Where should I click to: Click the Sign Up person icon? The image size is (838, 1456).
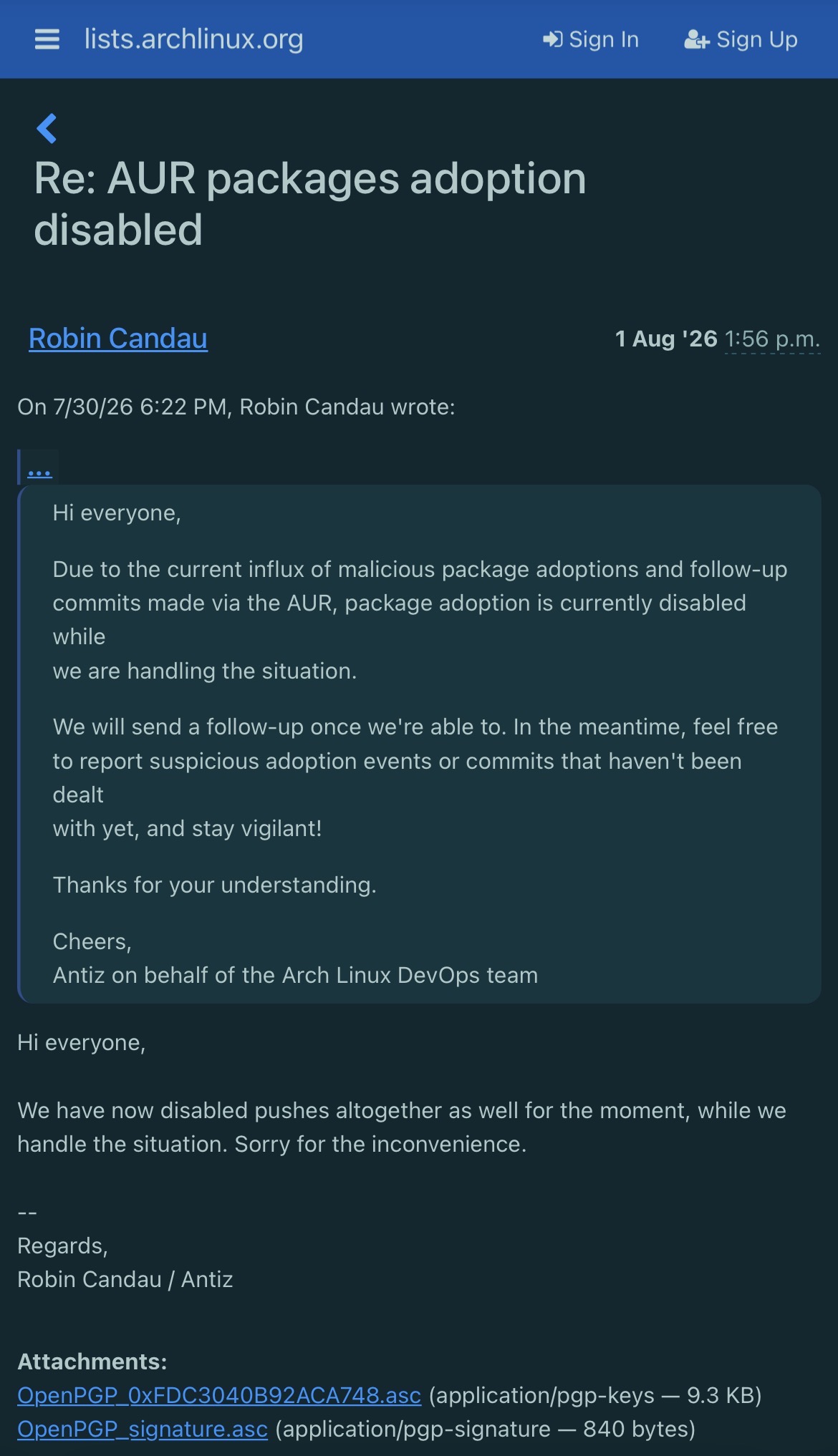click(696, 39)
